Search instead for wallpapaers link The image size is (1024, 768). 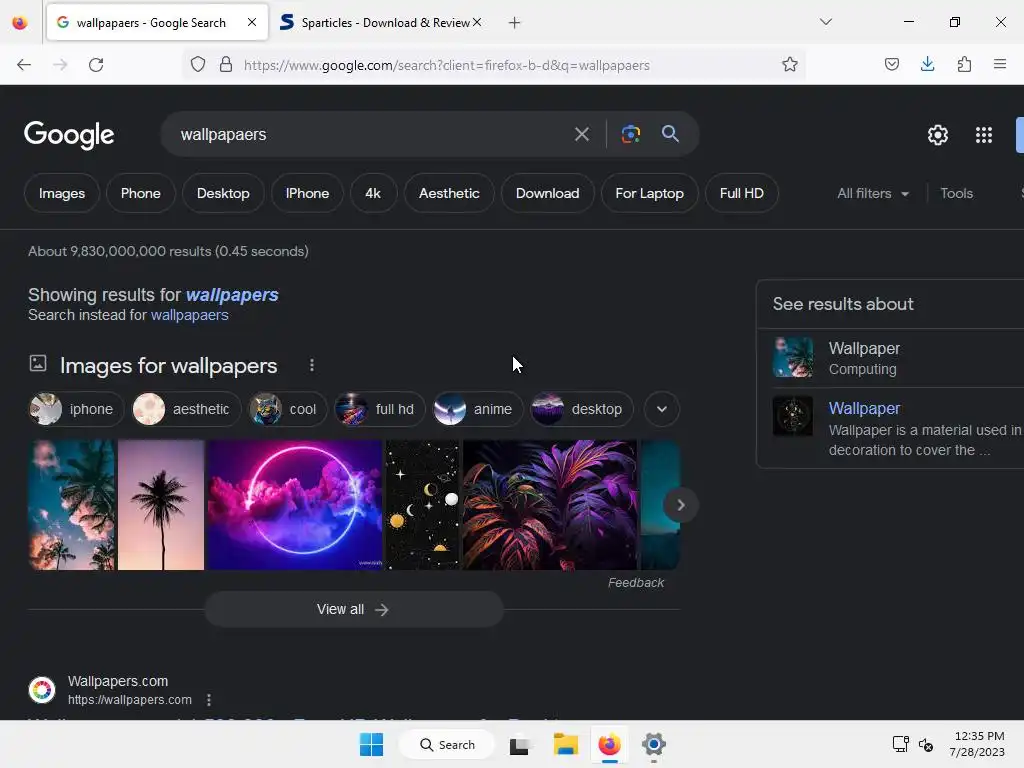189,315
